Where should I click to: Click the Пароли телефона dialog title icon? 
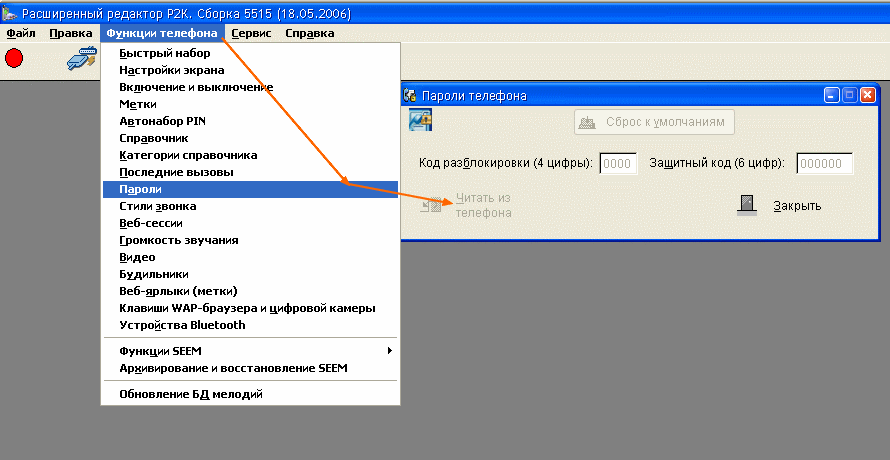pyautogui.click(x=410, y=95)
